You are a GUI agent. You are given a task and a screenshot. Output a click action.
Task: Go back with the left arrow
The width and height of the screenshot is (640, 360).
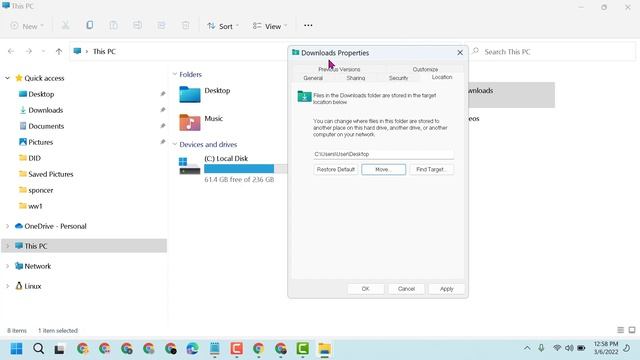(x=11, y=51)
